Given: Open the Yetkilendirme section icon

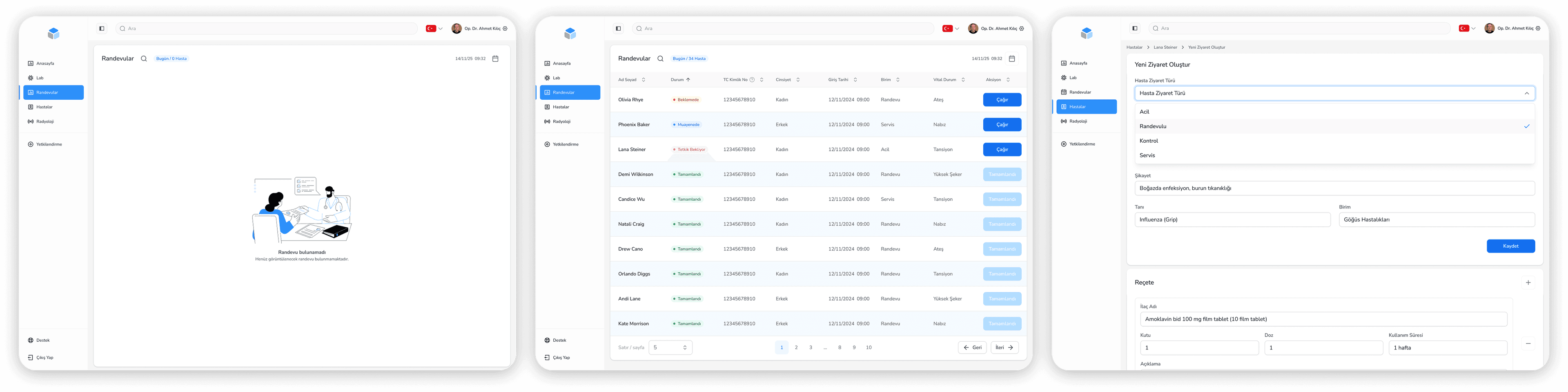Looking at the screenshot, I should tap(31, 144).
